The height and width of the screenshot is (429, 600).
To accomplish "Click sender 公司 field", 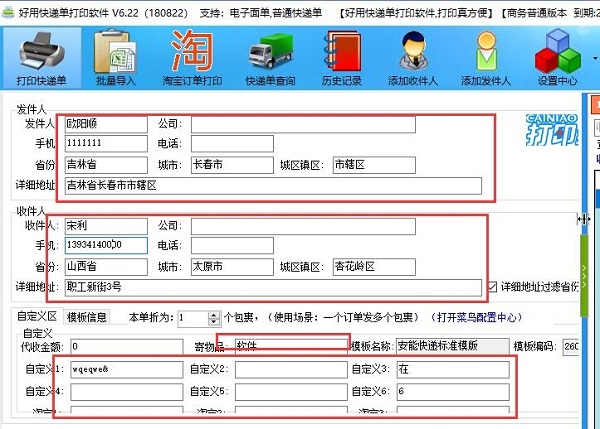I will click(303, 124).
